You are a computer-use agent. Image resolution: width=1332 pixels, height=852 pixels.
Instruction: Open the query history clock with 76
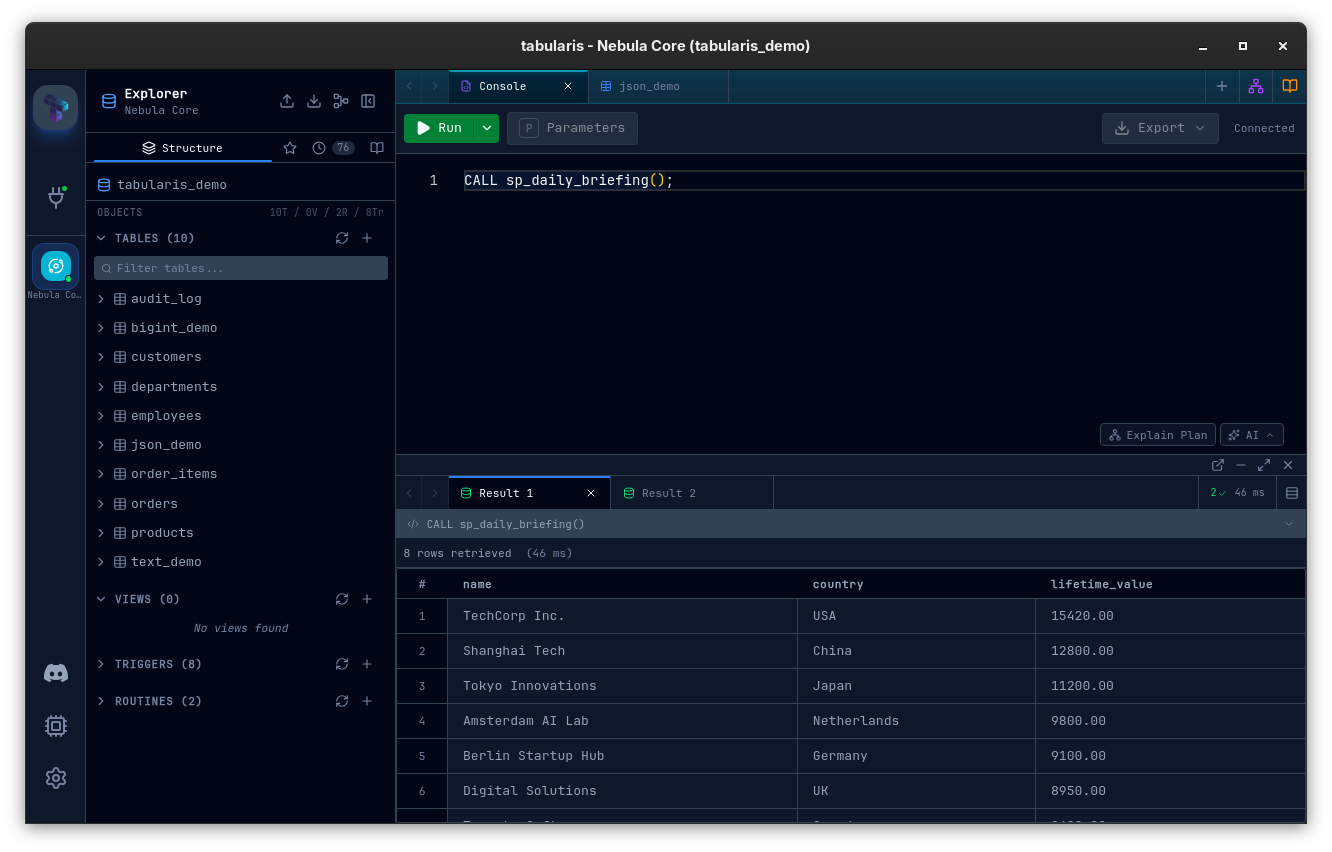pyautogui.click(x=333, y=148)
